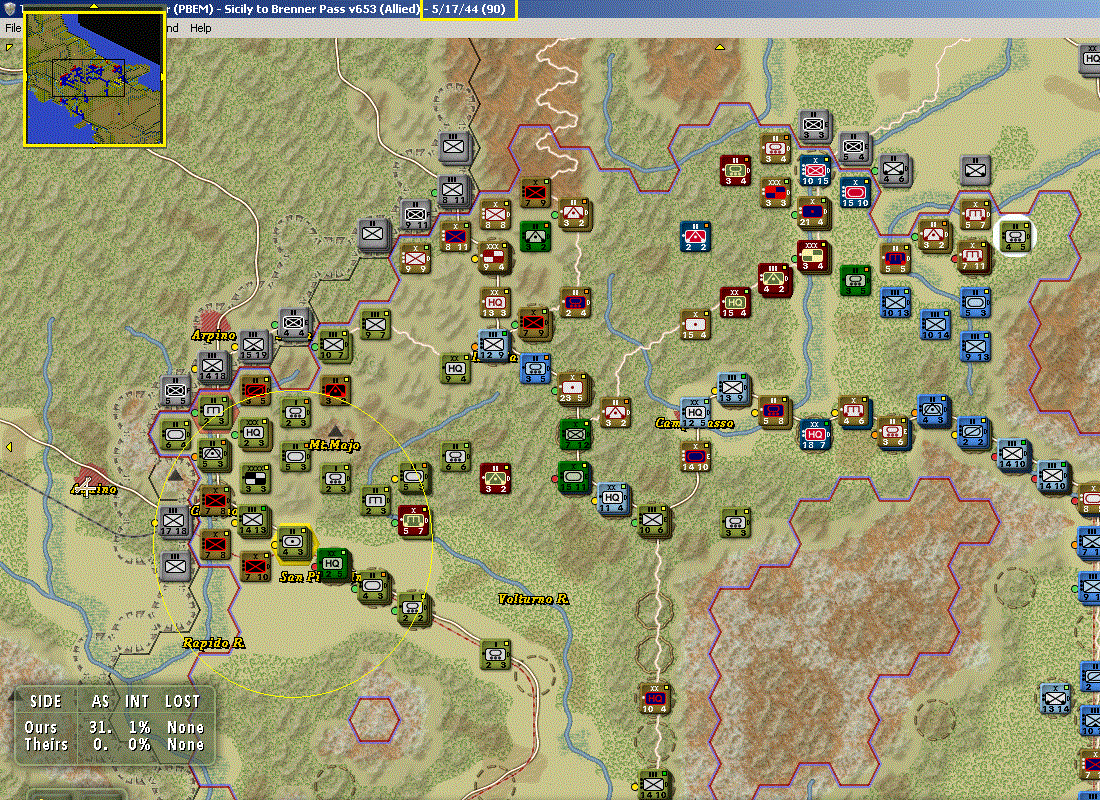Viewport: 1100px width, 800px height.
Task: Open the Help menu
Action: pos(200,28)
